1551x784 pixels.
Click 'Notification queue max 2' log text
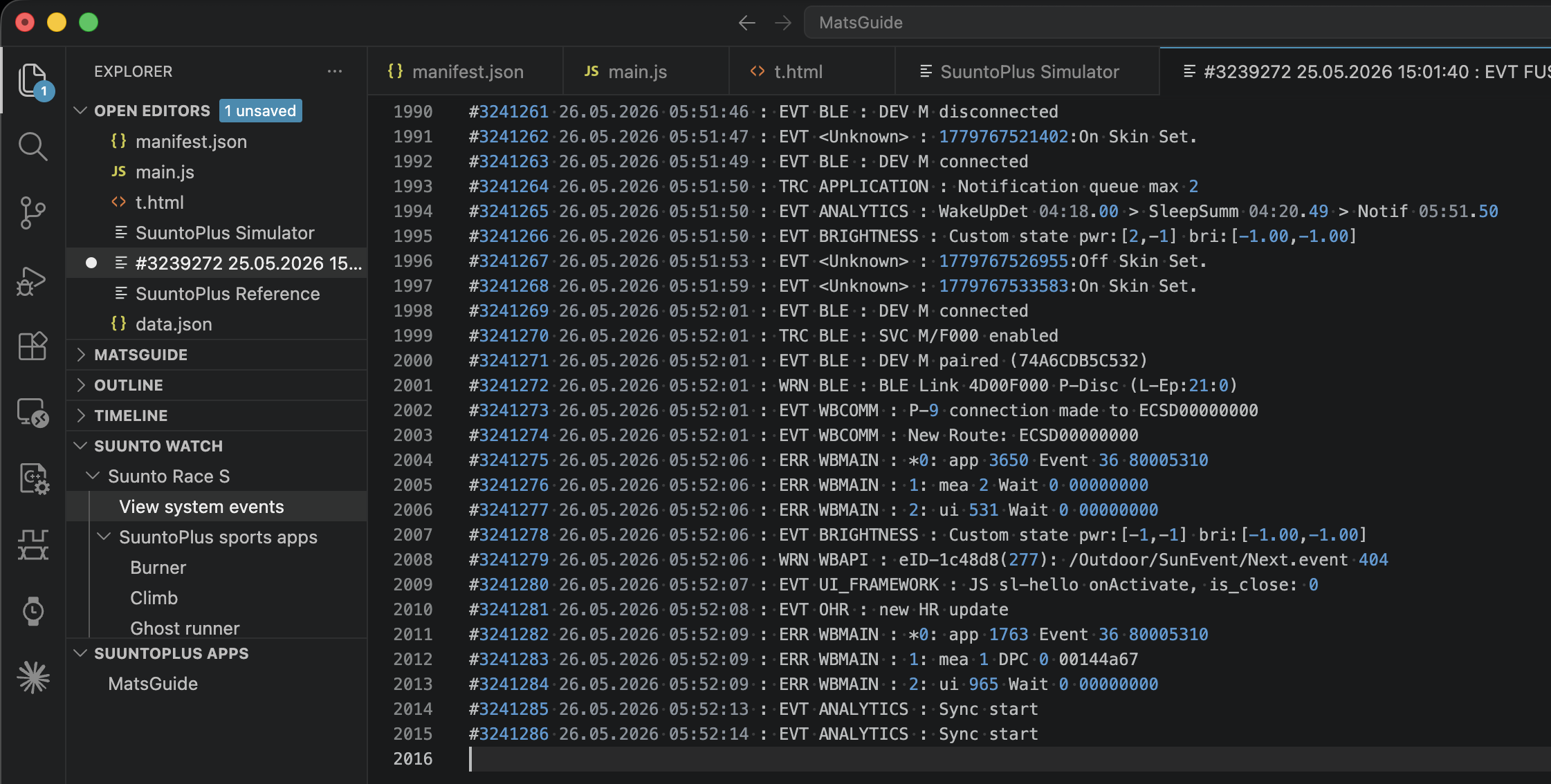click(x=1078, y=186)
